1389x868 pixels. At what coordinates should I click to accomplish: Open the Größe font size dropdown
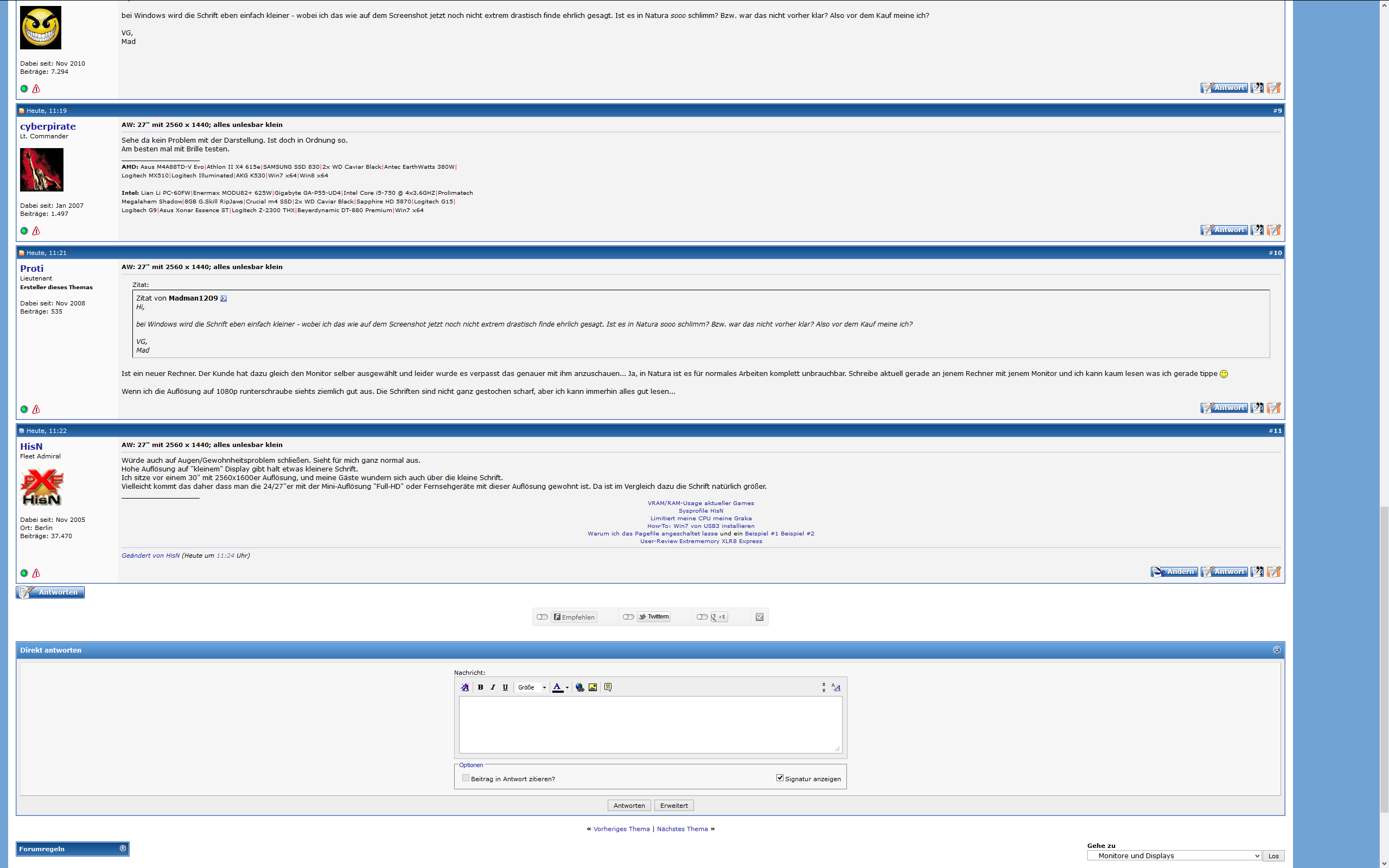(x=532, y=687)
